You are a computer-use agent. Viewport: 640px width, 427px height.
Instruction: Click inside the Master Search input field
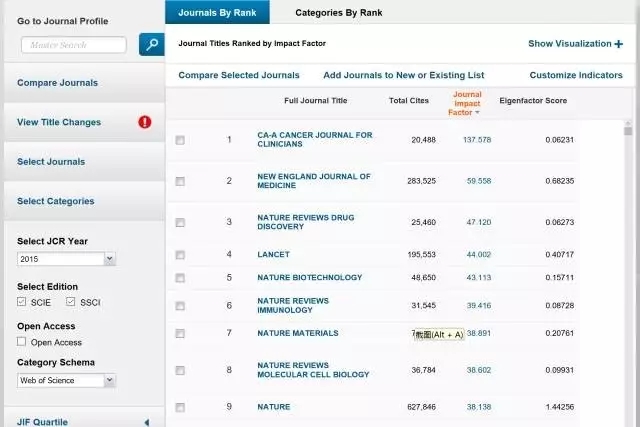click(x=73, y=45)
